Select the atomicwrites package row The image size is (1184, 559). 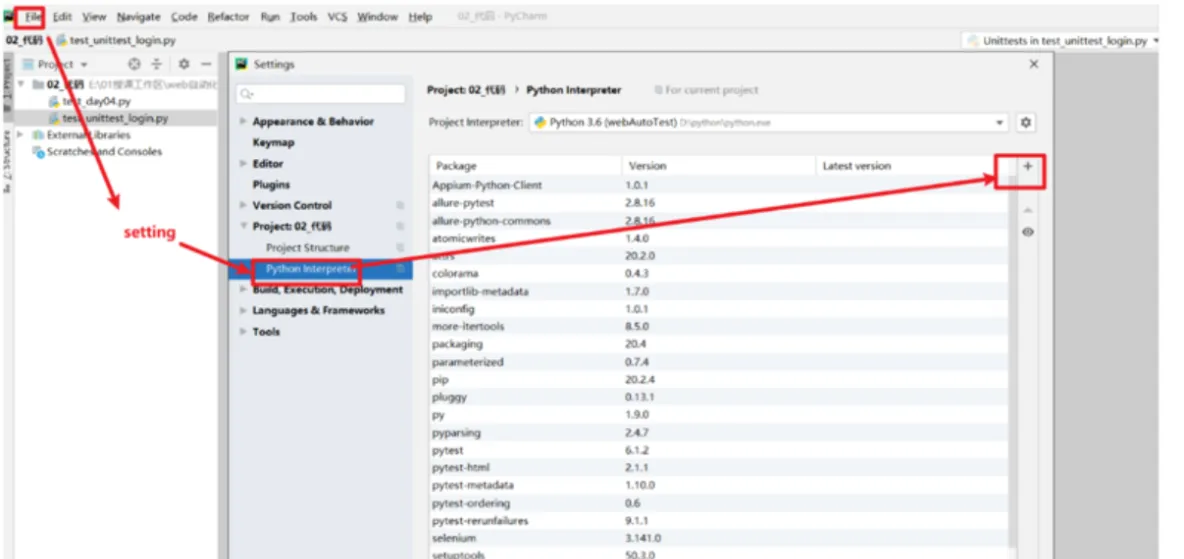[719, 239]
